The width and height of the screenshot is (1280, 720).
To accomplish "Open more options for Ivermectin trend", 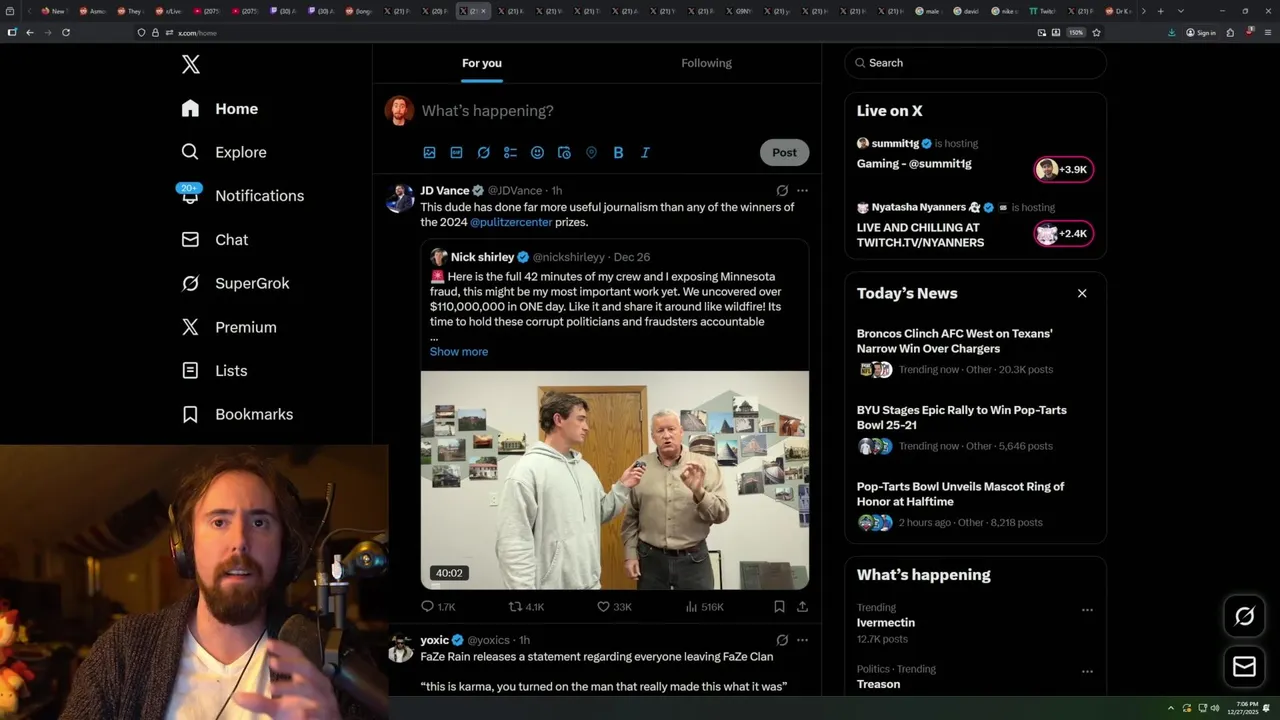I will [1087, 610].
